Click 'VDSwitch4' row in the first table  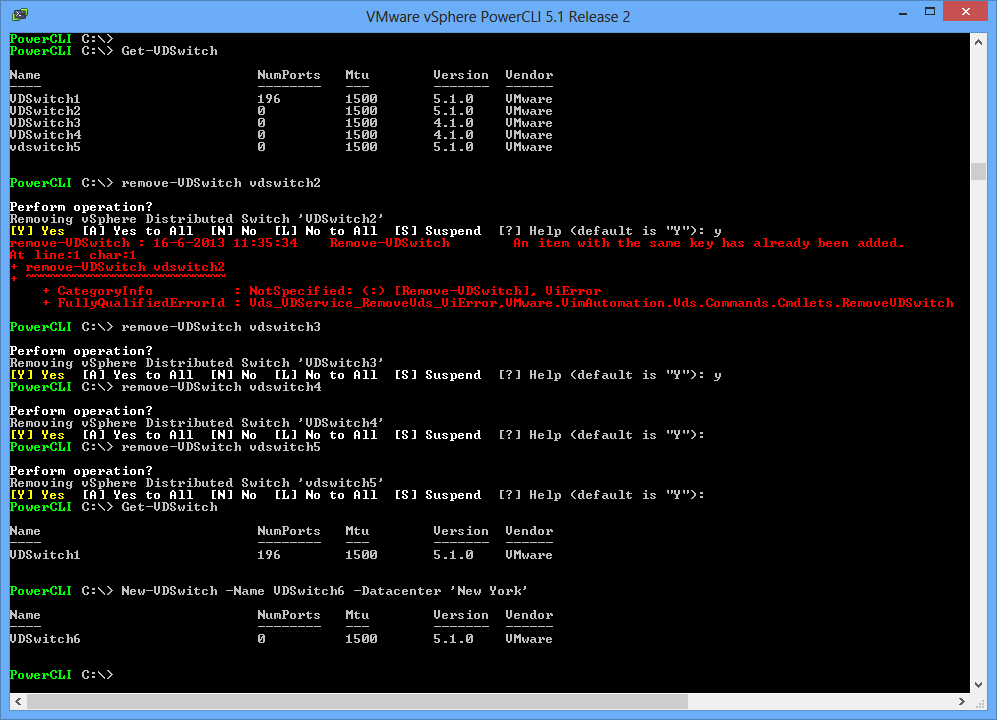click(281, 135)
